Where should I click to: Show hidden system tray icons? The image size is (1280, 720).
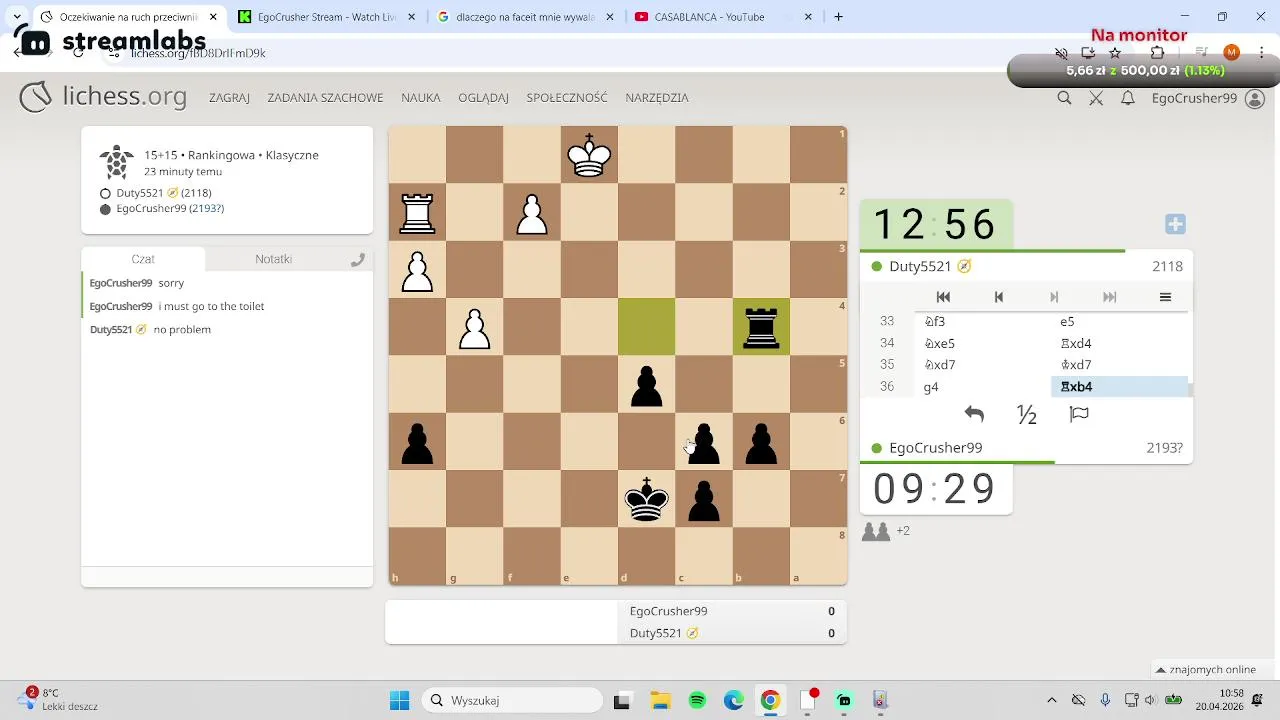pos(1051,700)
